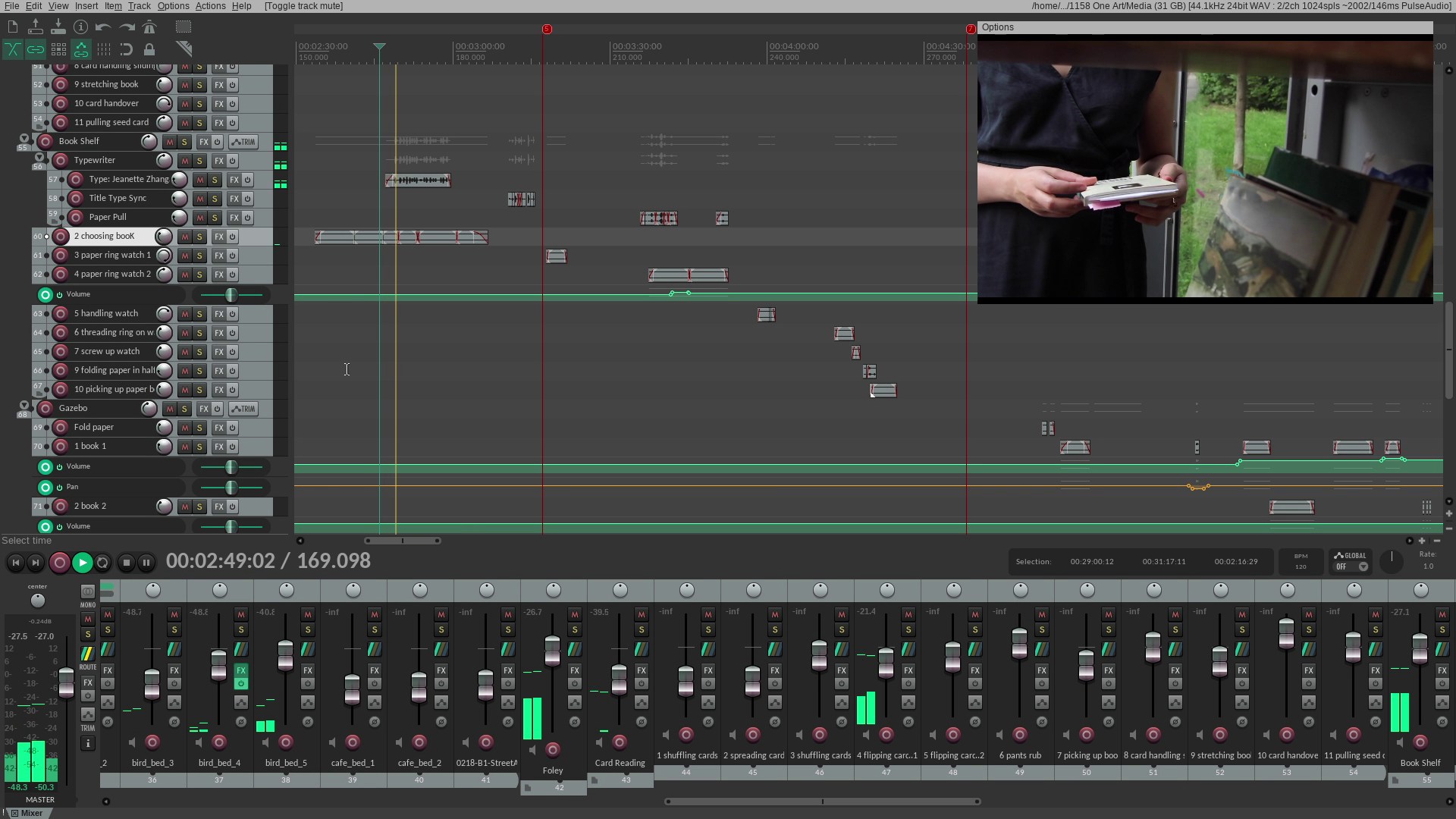Open the Actions menu
This screenshot has height=819, width=1456.
pos(210,6)
